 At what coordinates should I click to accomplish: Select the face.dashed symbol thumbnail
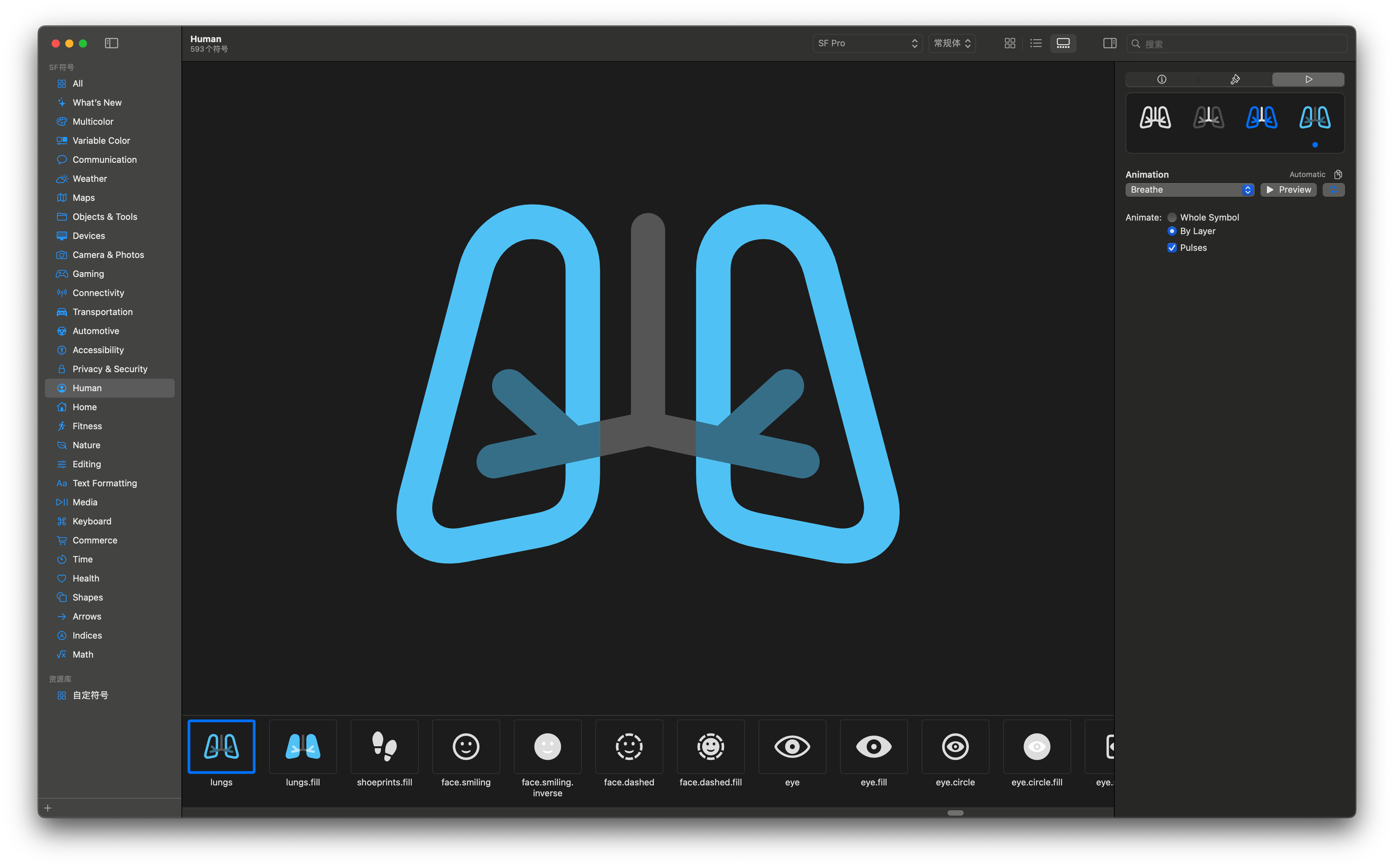click(x=628, y=746)
